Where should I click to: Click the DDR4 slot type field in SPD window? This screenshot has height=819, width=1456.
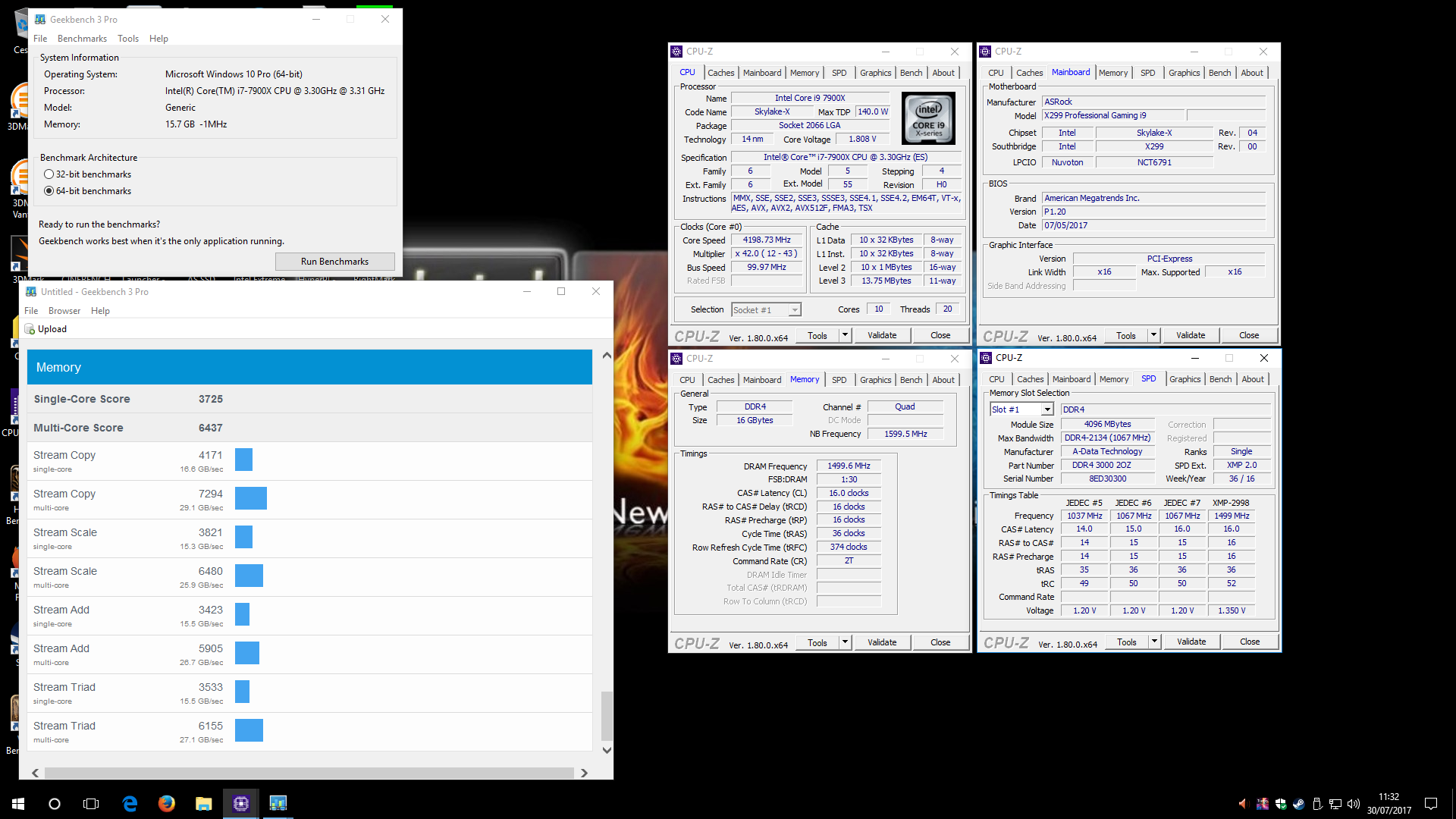point(1166,409)
